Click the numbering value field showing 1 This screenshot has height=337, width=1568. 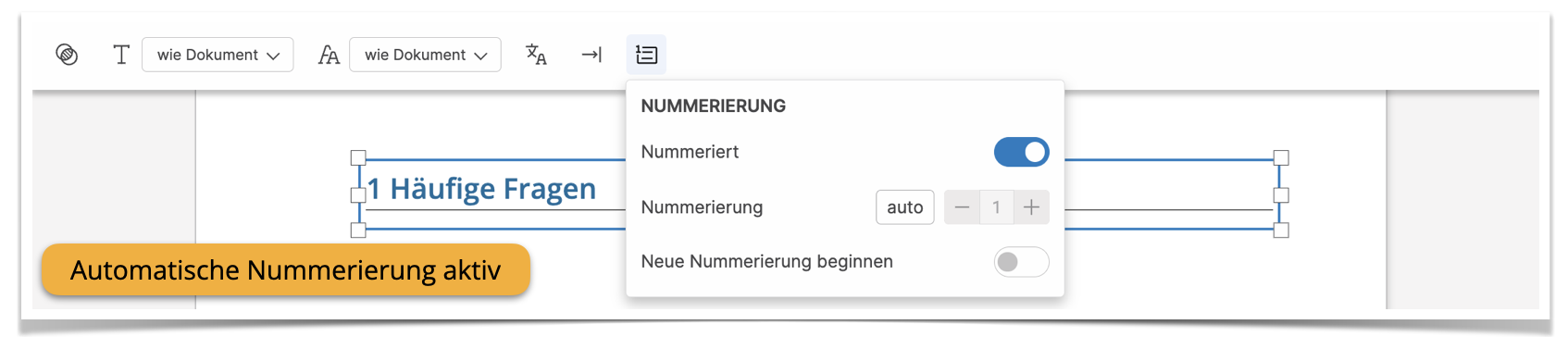point(996,207)
